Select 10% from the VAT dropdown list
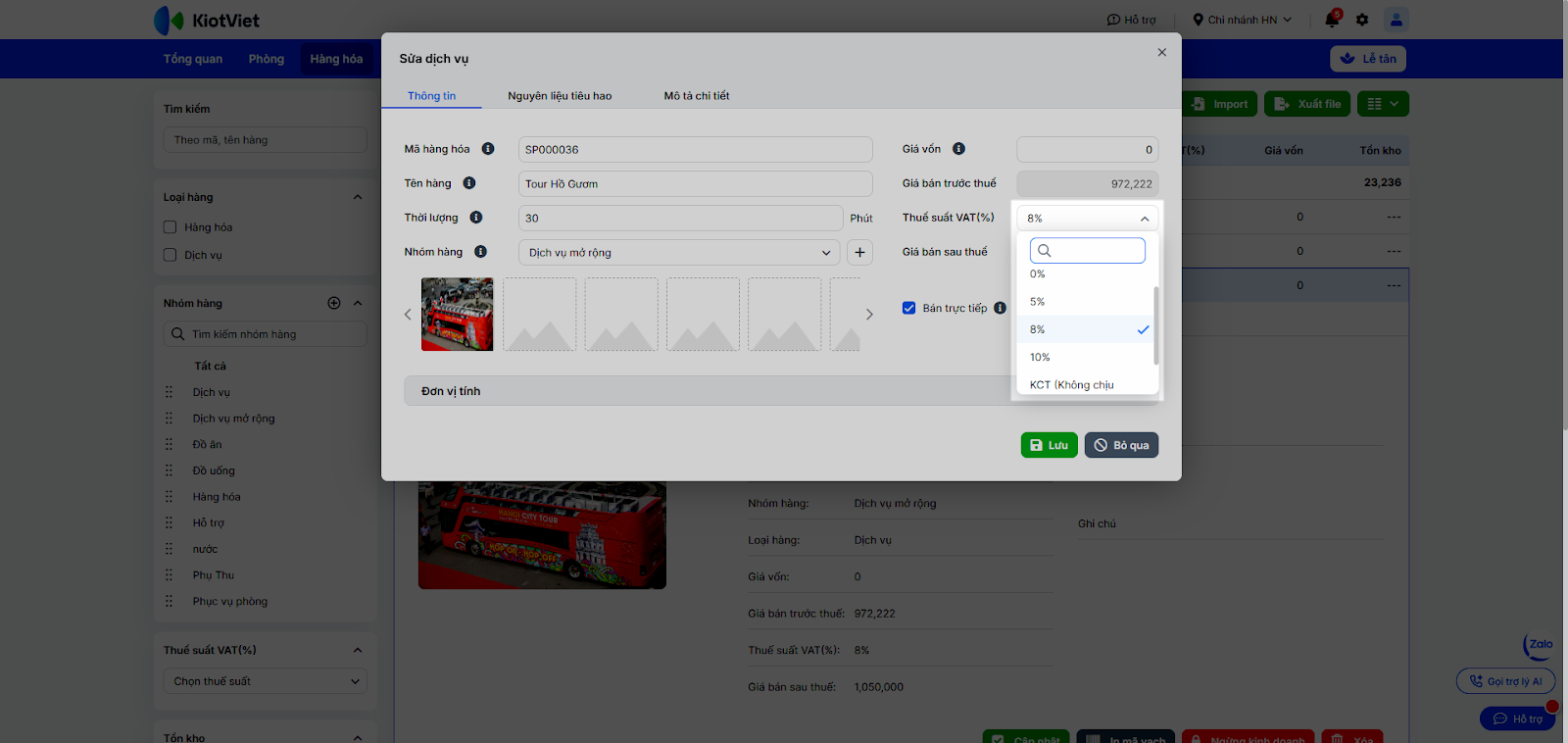 [1040, 357]
